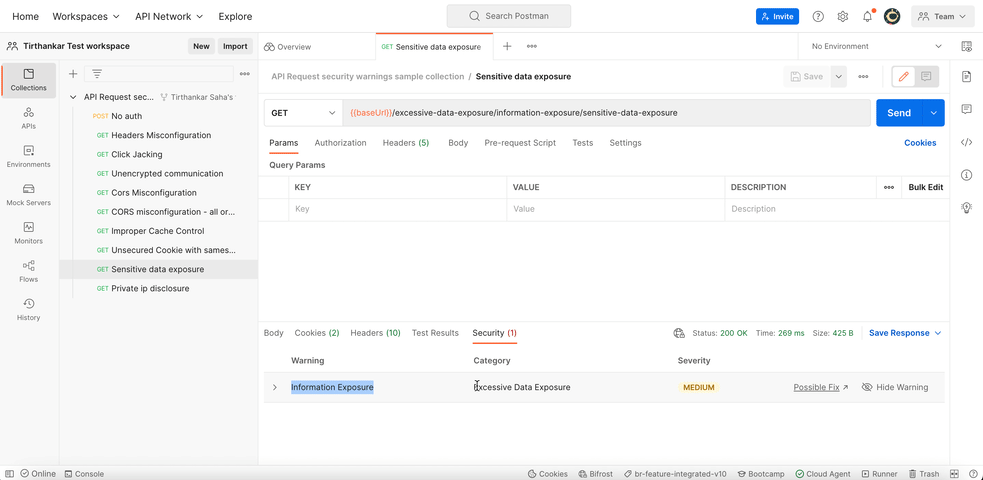Click the filter icon in collections sidebar
This screenshot has width=983, height=480.
[97, 74]
